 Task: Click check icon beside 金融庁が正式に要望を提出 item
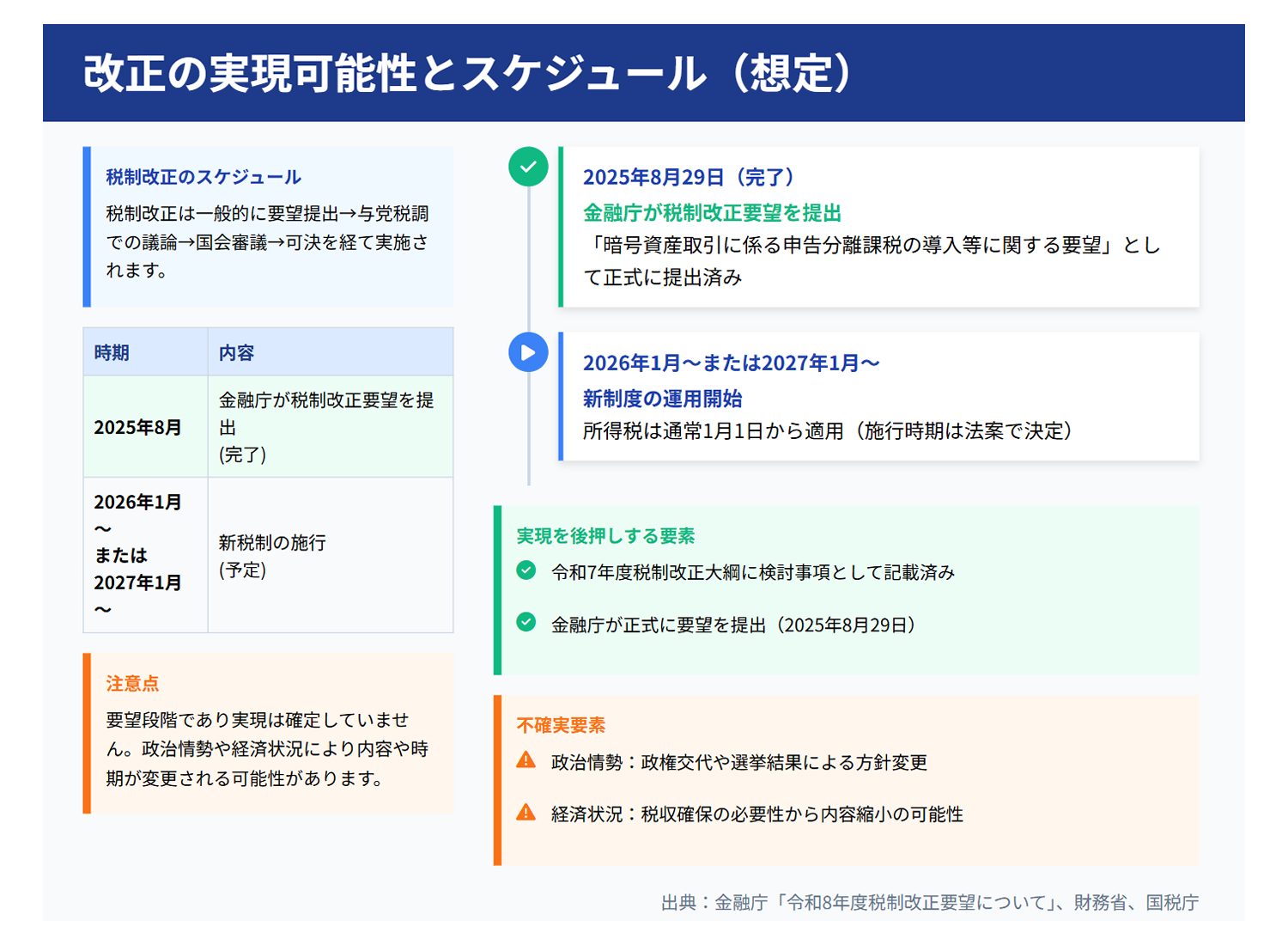click(526, 623)
